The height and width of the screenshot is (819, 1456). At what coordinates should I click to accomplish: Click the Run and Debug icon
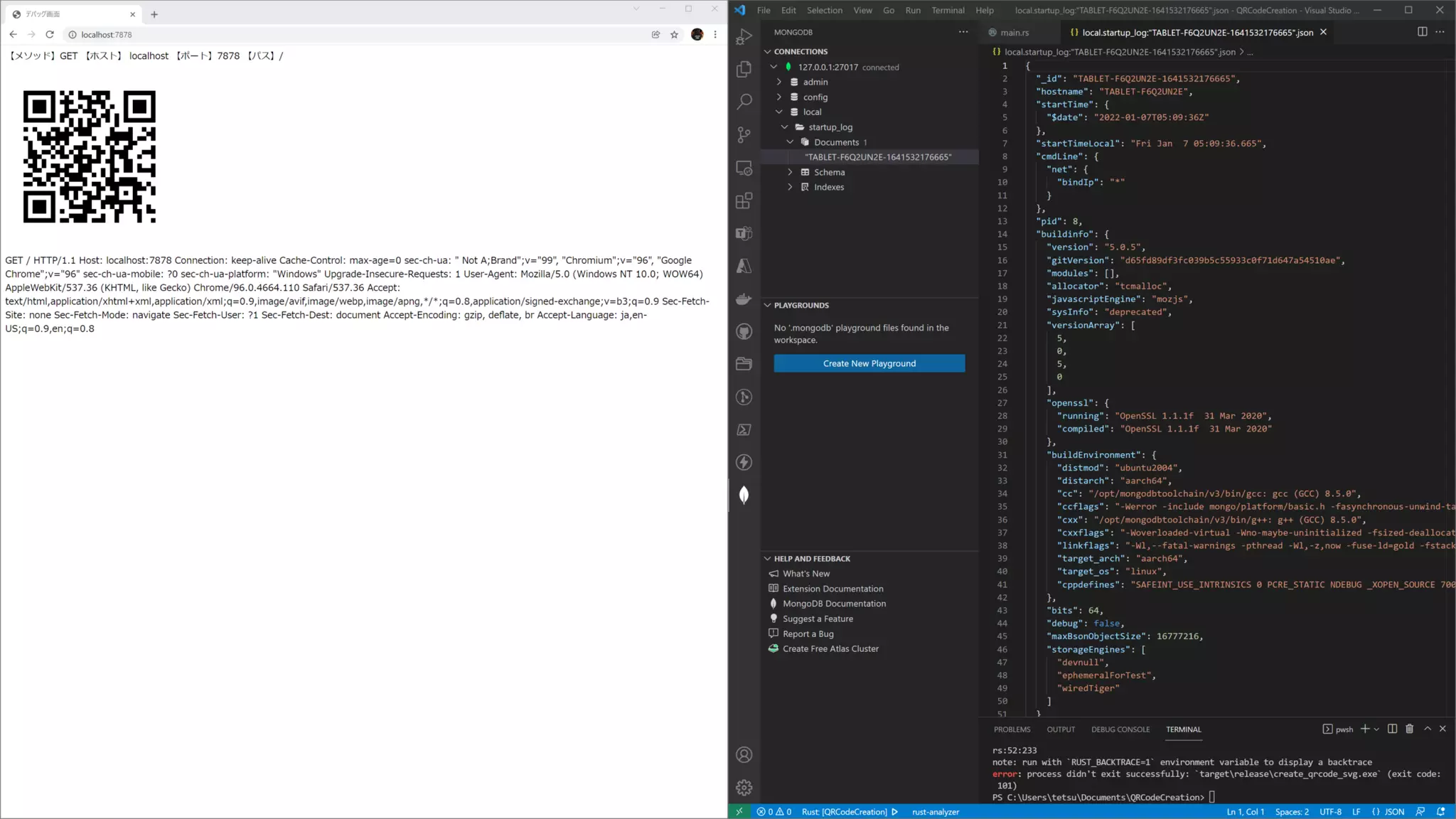pos(744,37)
